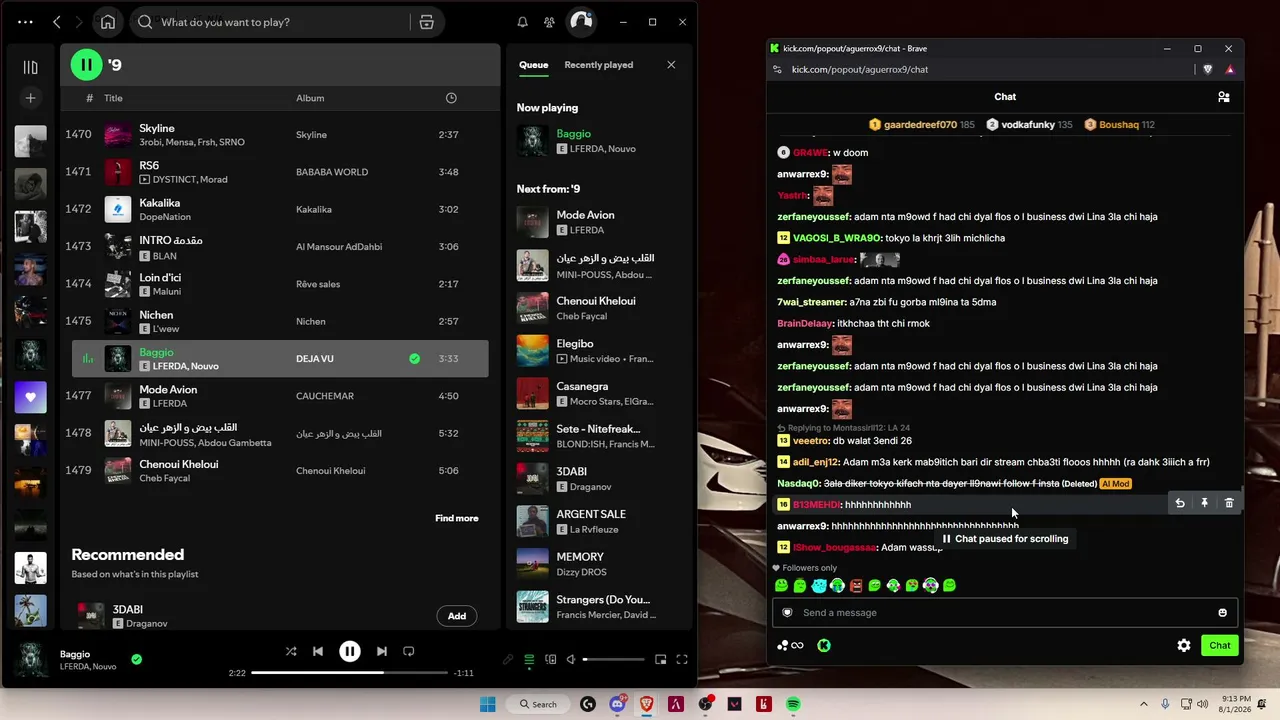This screenshot has height=720, width=1280.
Task: Resume chat via paused for scrolling banner
Action: (x=1005, y=539)
